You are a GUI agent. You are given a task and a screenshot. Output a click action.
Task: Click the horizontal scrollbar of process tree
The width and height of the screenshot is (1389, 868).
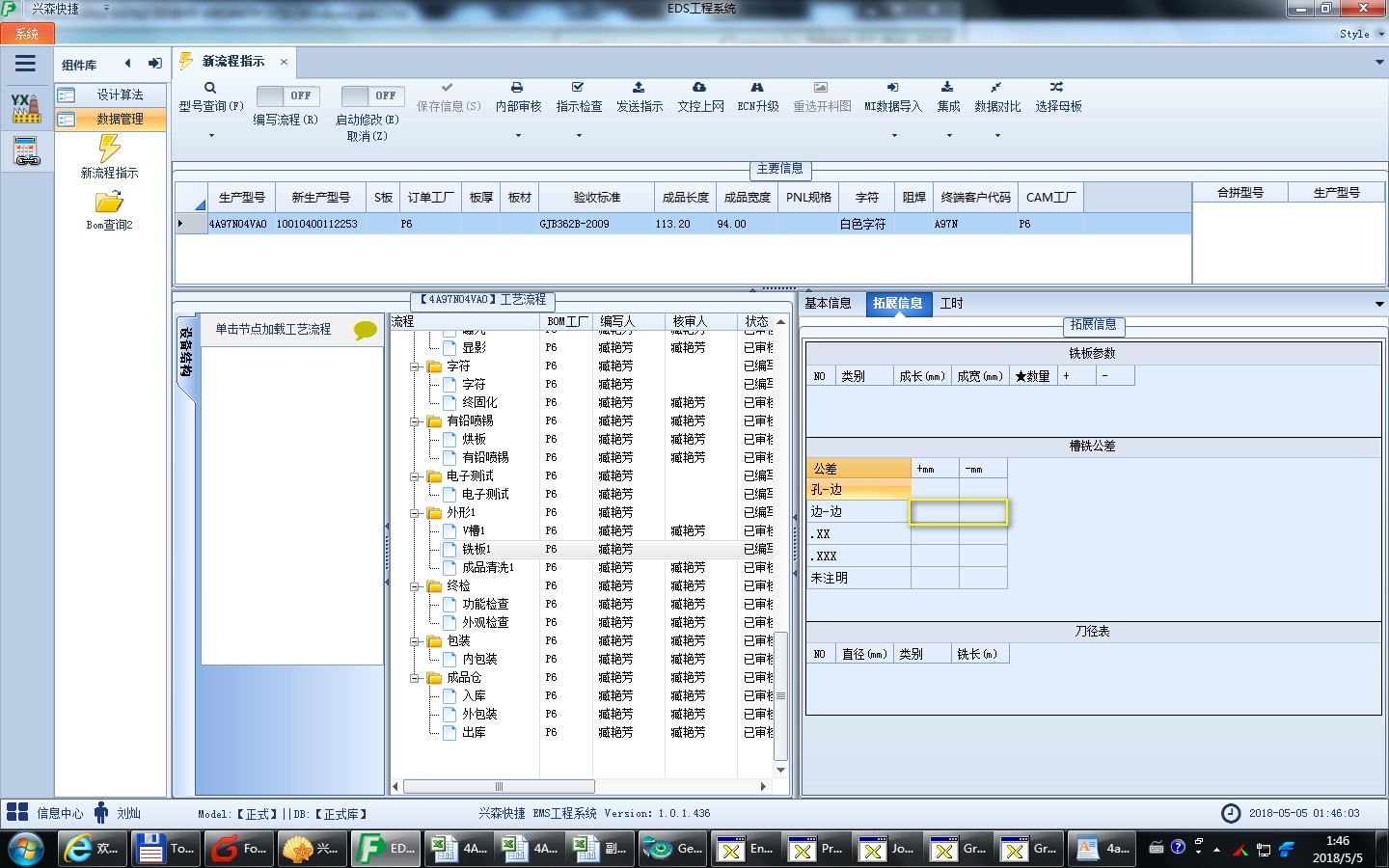click(x=499, y=786)
